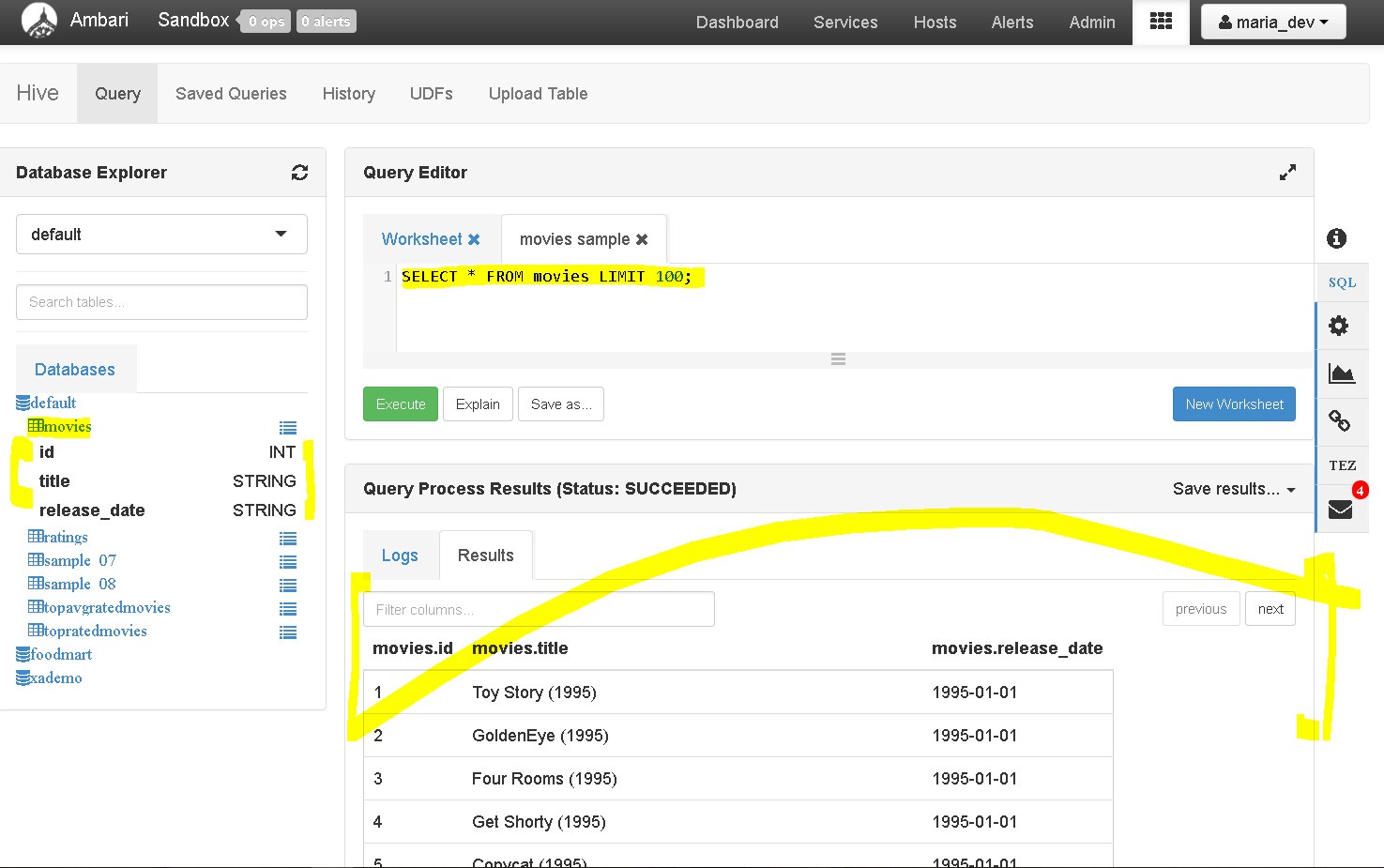Image resolution: width=1384 pixels, height=868 pixels.
Task: Expand the foodmart database
Action: (54, 654)
